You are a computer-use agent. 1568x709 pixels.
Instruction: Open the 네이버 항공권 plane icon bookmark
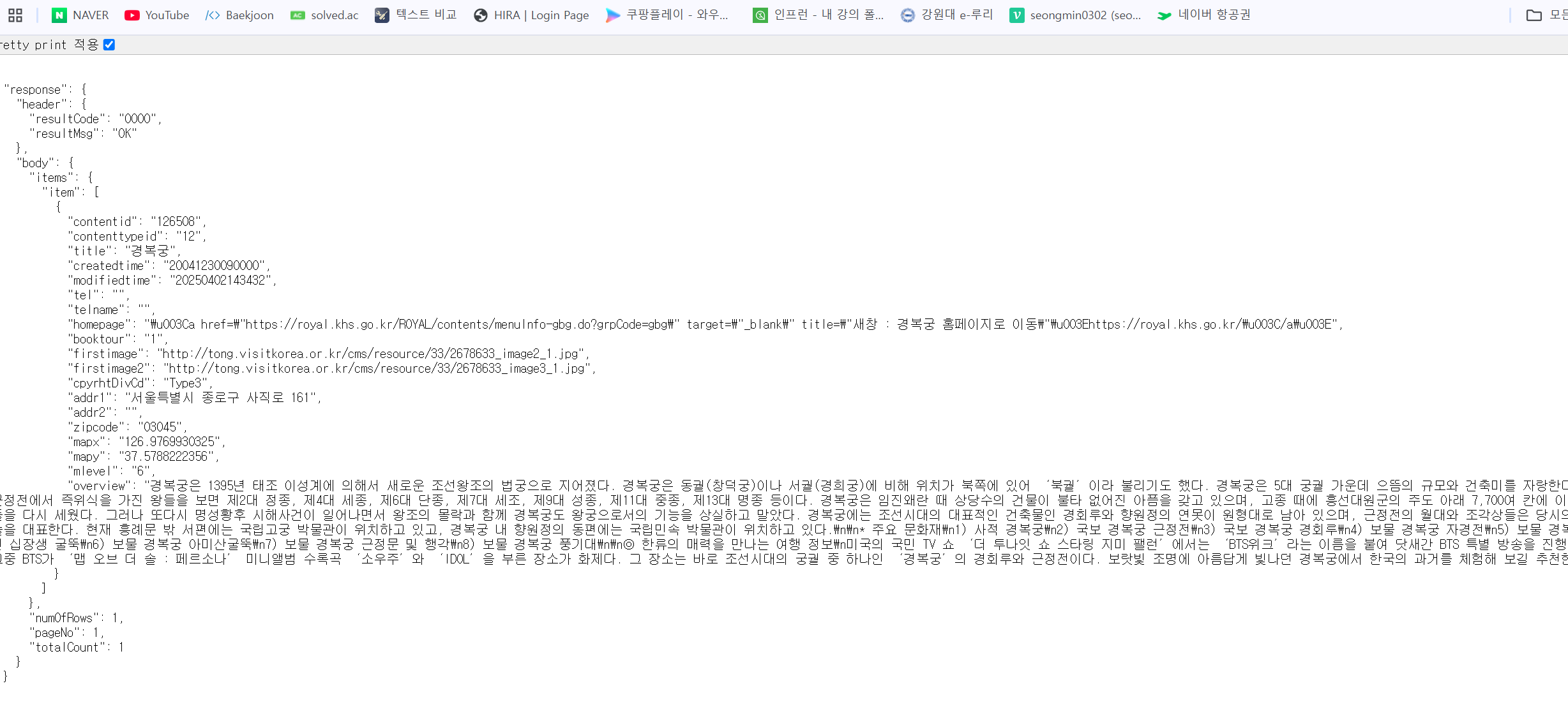(x=1165, y=15)
